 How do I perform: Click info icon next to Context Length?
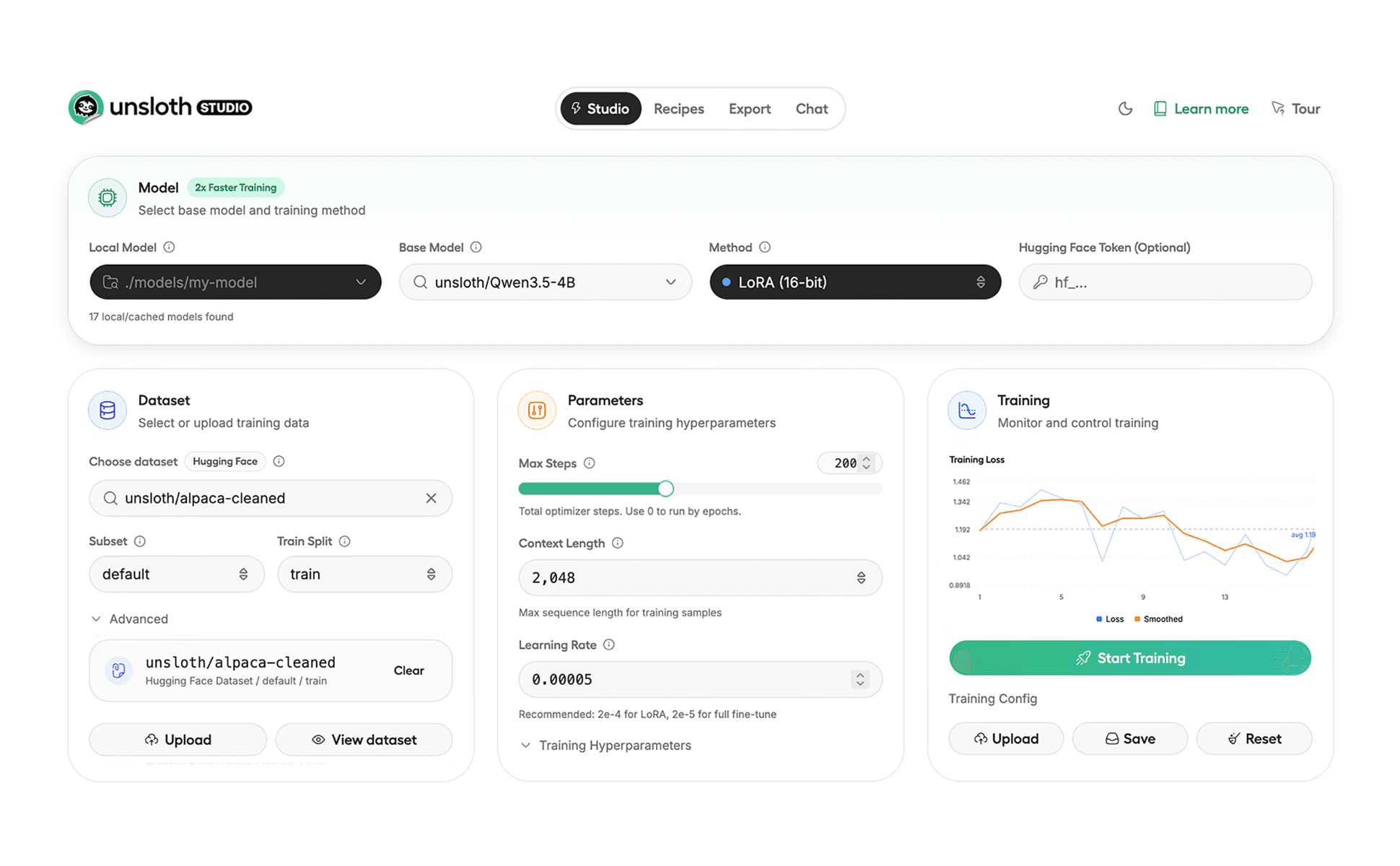[618, 543]
